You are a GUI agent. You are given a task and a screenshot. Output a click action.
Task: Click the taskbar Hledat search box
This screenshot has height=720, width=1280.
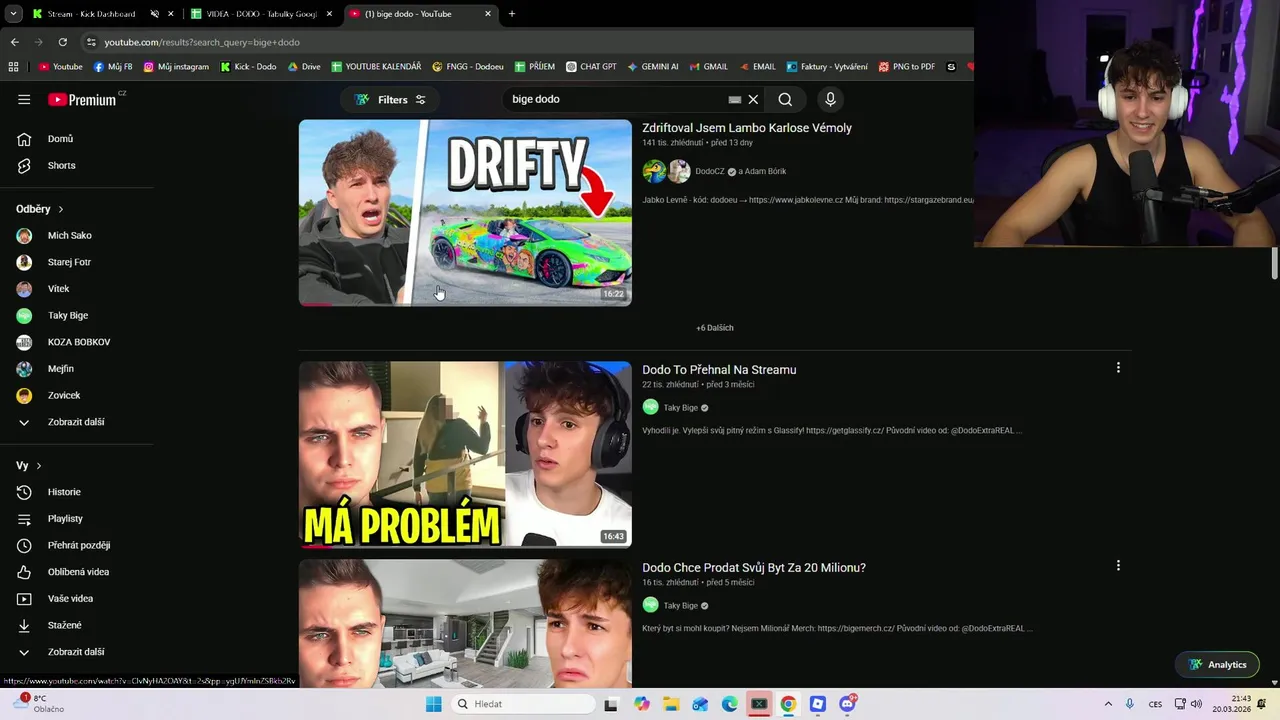click(523, 704)
